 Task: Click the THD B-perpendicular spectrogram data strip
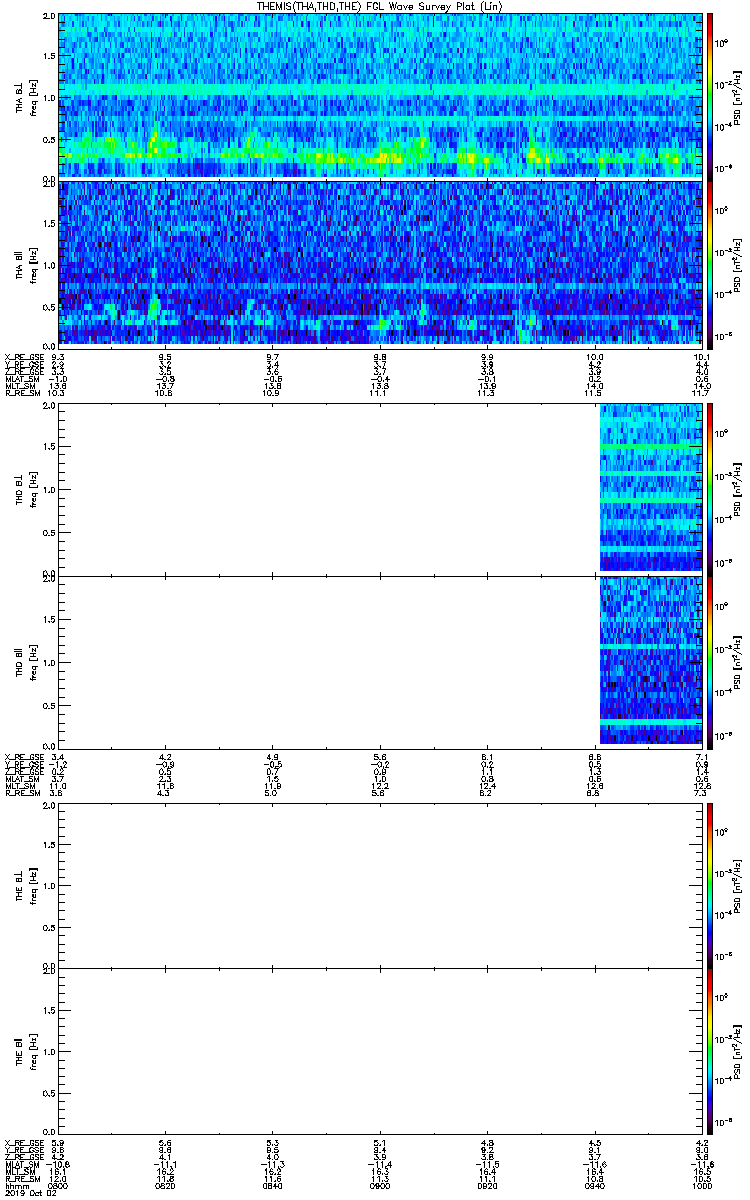650,488
